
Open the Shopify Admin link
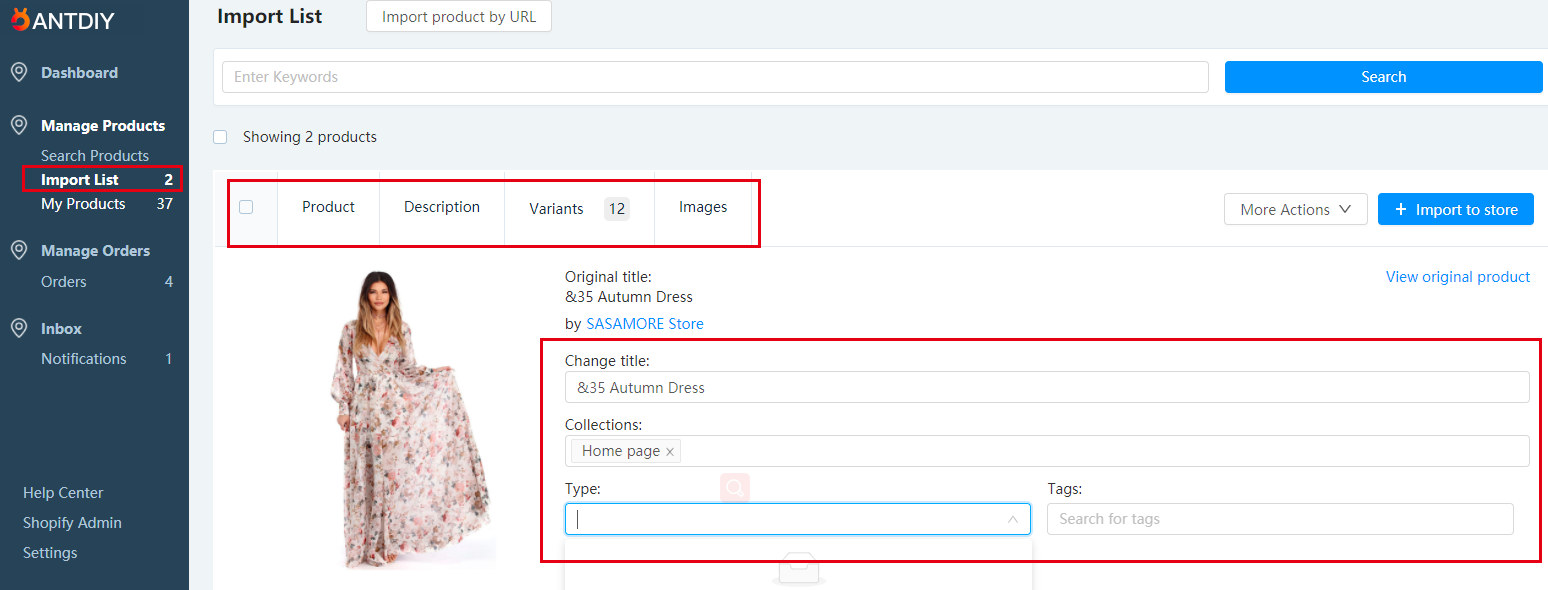point(72,523)
